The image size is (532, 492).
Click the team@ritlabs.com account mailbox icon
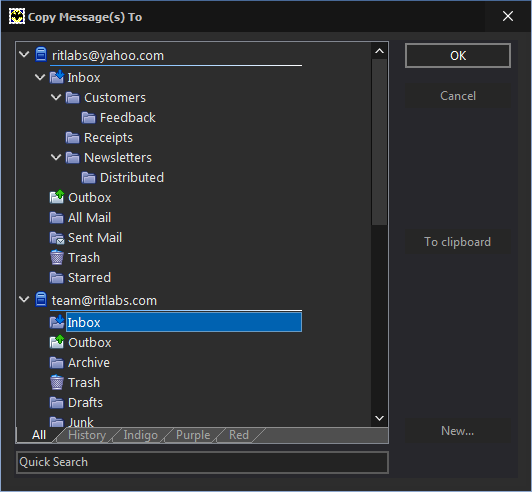pyautogui.click(x=41, y=299)
